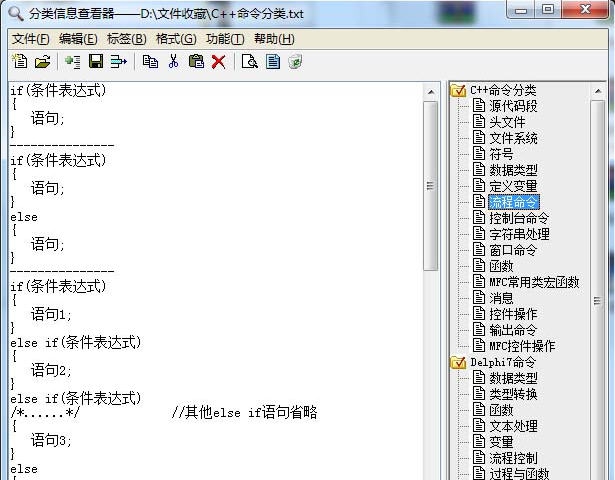Select 窗口命令 in the tree

pyautogui.click(x=513, y=250)
